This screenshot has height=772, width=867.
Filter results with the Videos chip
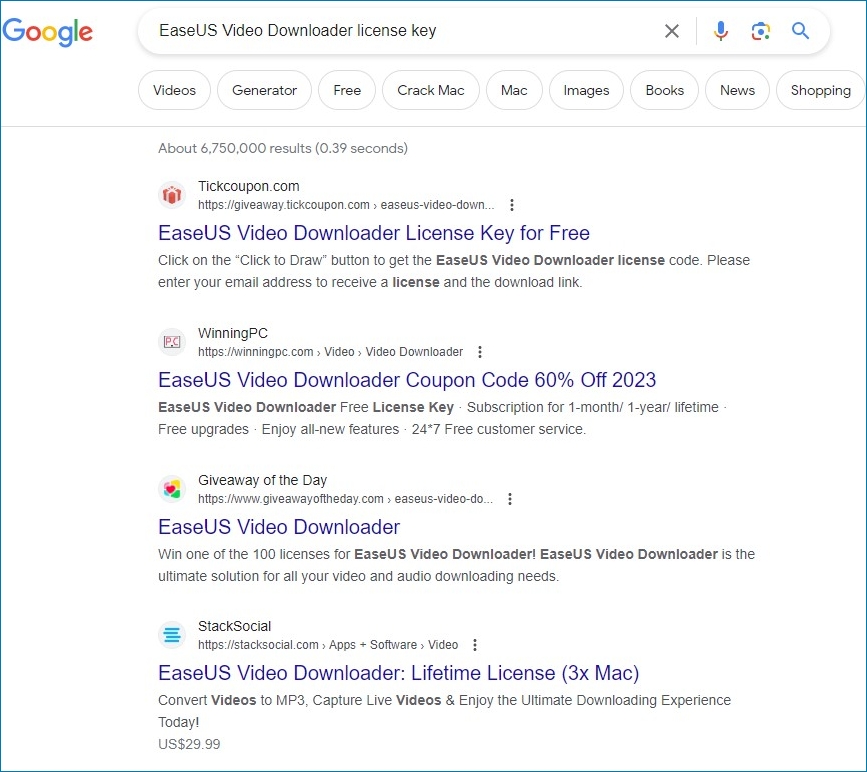[x=174, y=90]
